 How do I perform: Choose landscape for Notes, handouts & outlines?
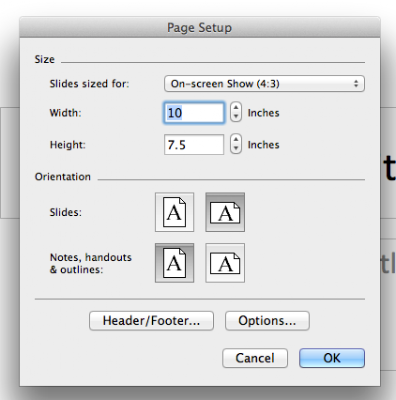pos(225,263)
